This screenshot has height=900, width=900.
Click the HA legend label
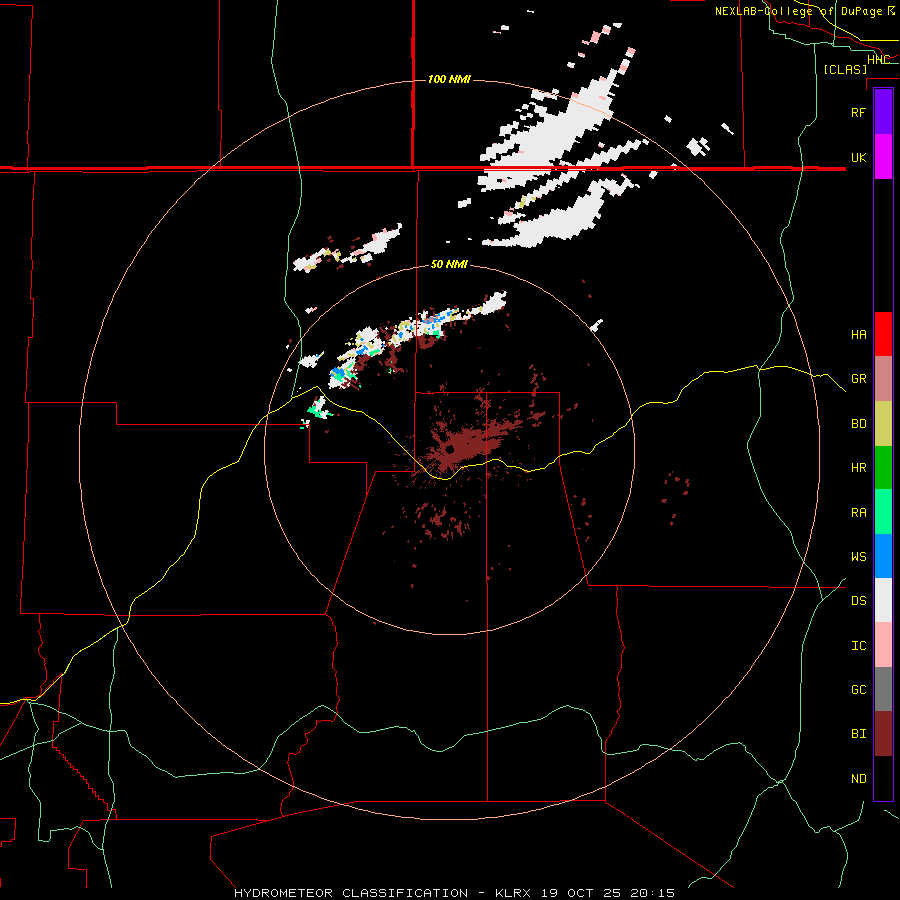click(859, 334)
